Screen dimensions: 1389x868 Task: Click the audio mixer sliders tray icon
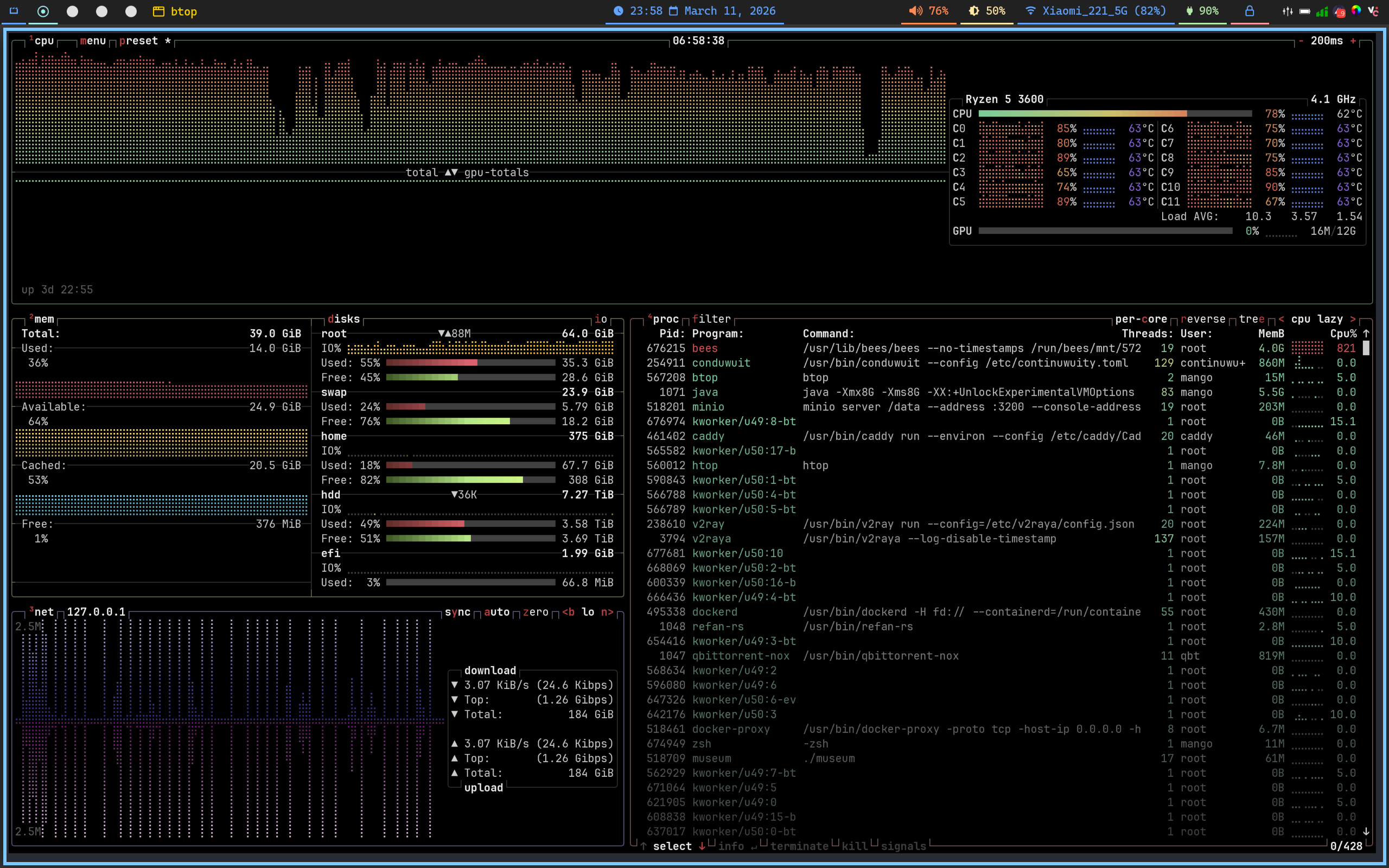pyautogui.click(x=1288, y=11)
